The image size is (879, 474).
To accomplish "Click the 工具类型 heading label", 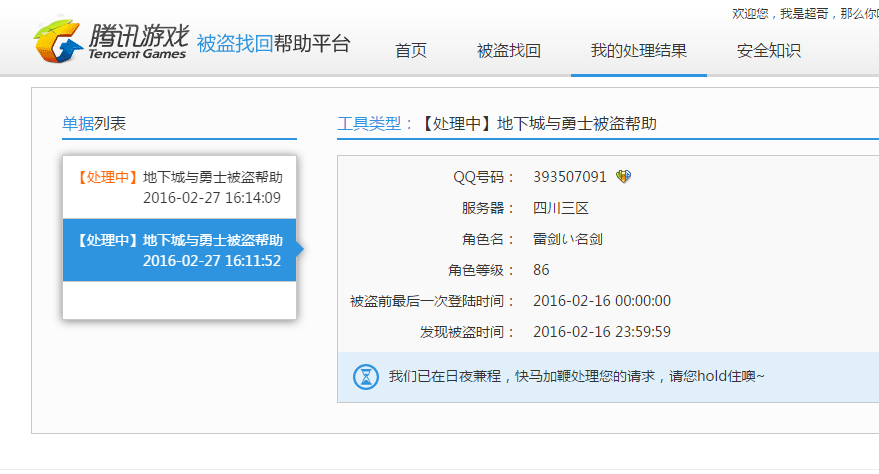I will 374,123.
